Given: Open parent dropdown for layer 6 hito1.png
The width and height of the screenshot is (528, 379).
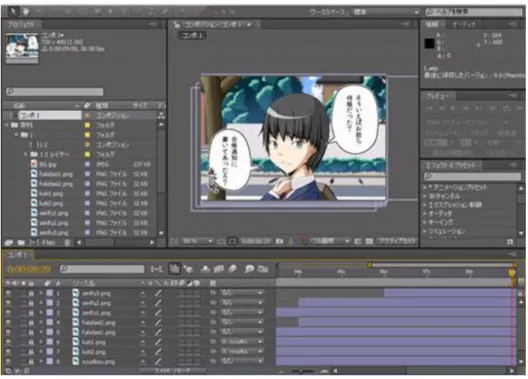Looking at the screenshot, I should click(x=242, y=342).
